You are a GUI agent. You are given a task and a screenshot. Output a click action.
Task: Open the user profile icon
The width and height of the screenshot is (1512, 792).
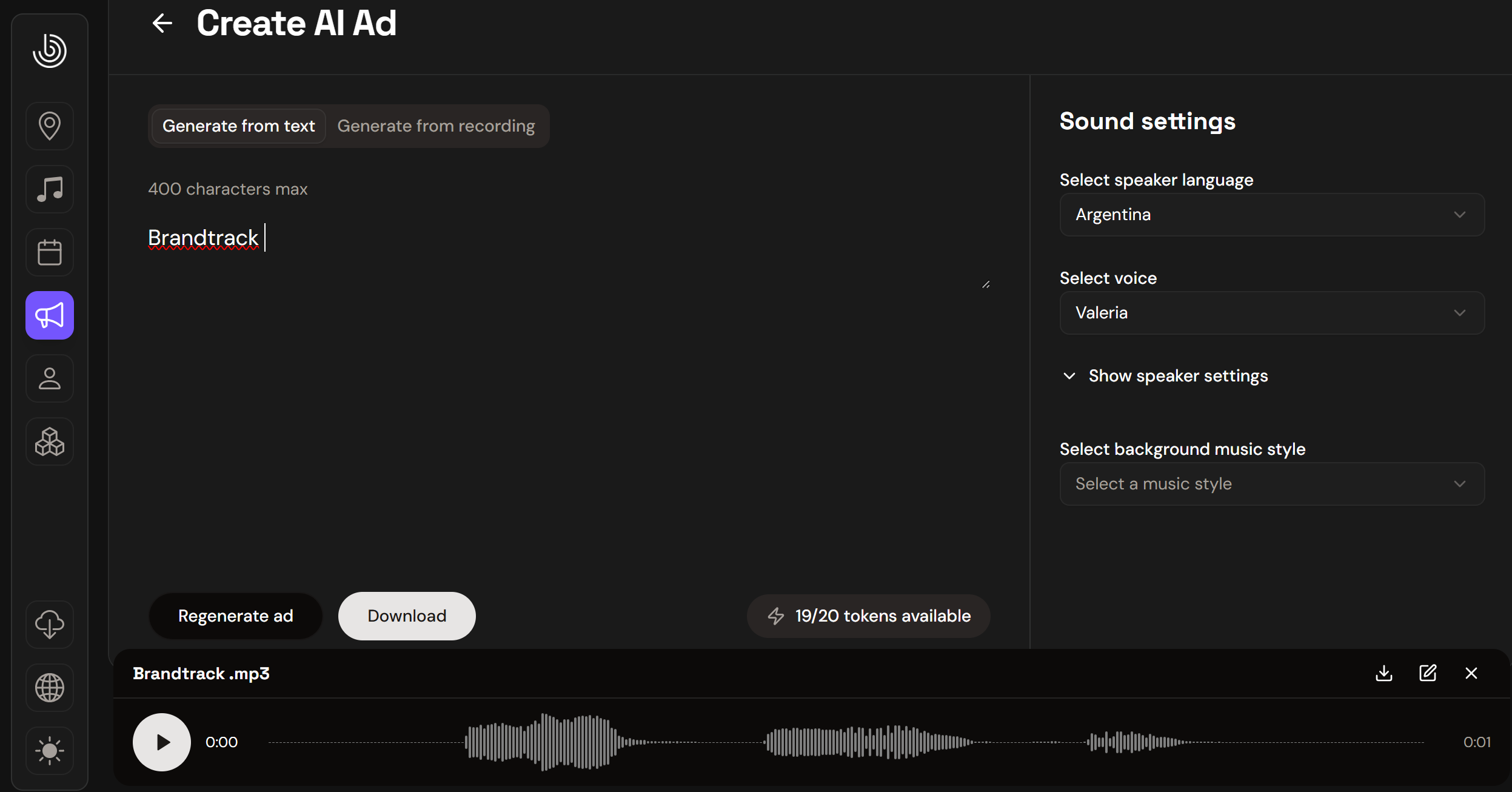(x=50, y=378)
